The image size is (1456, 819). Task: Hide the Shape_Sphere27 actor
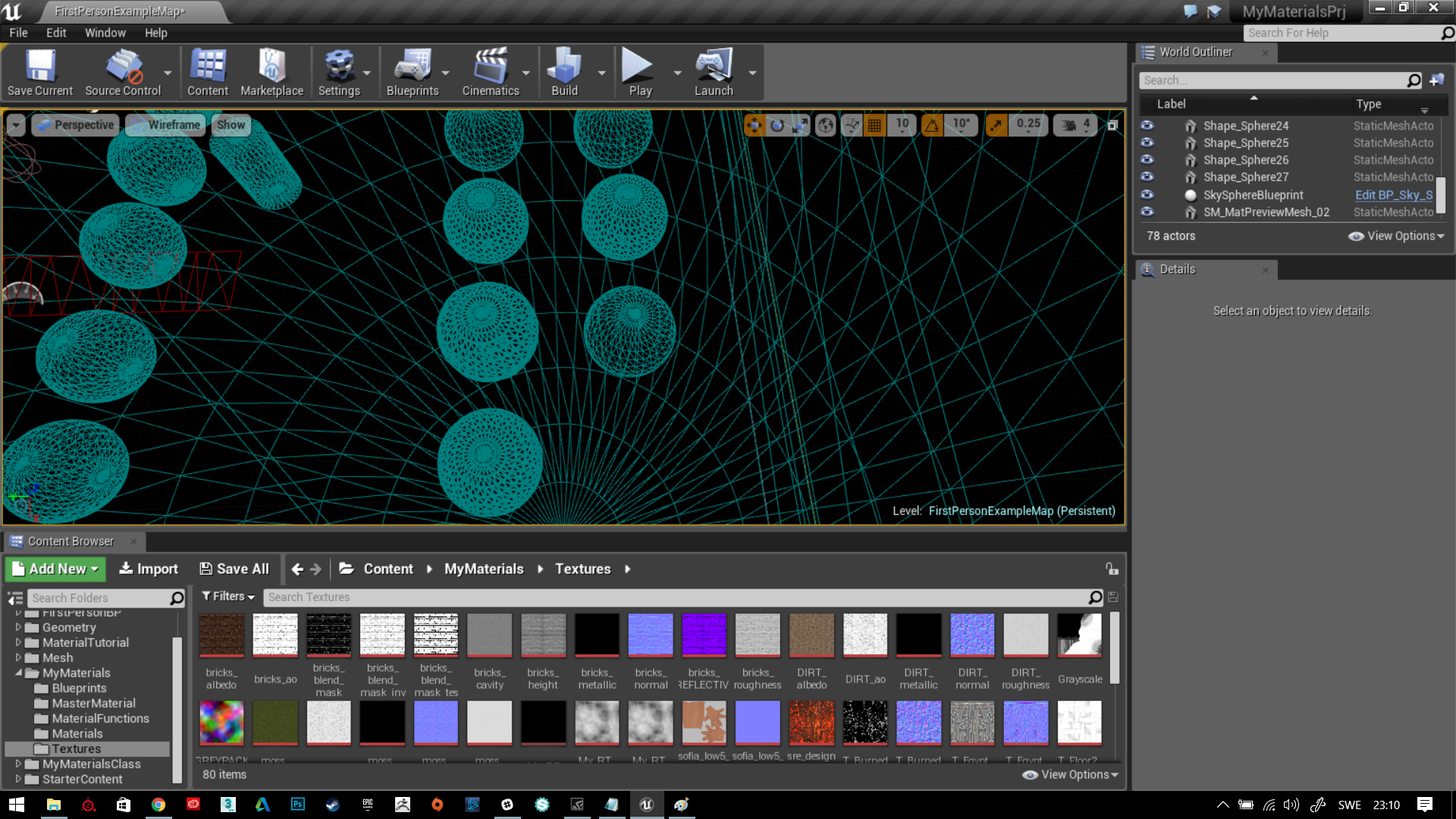(1147, 177)
